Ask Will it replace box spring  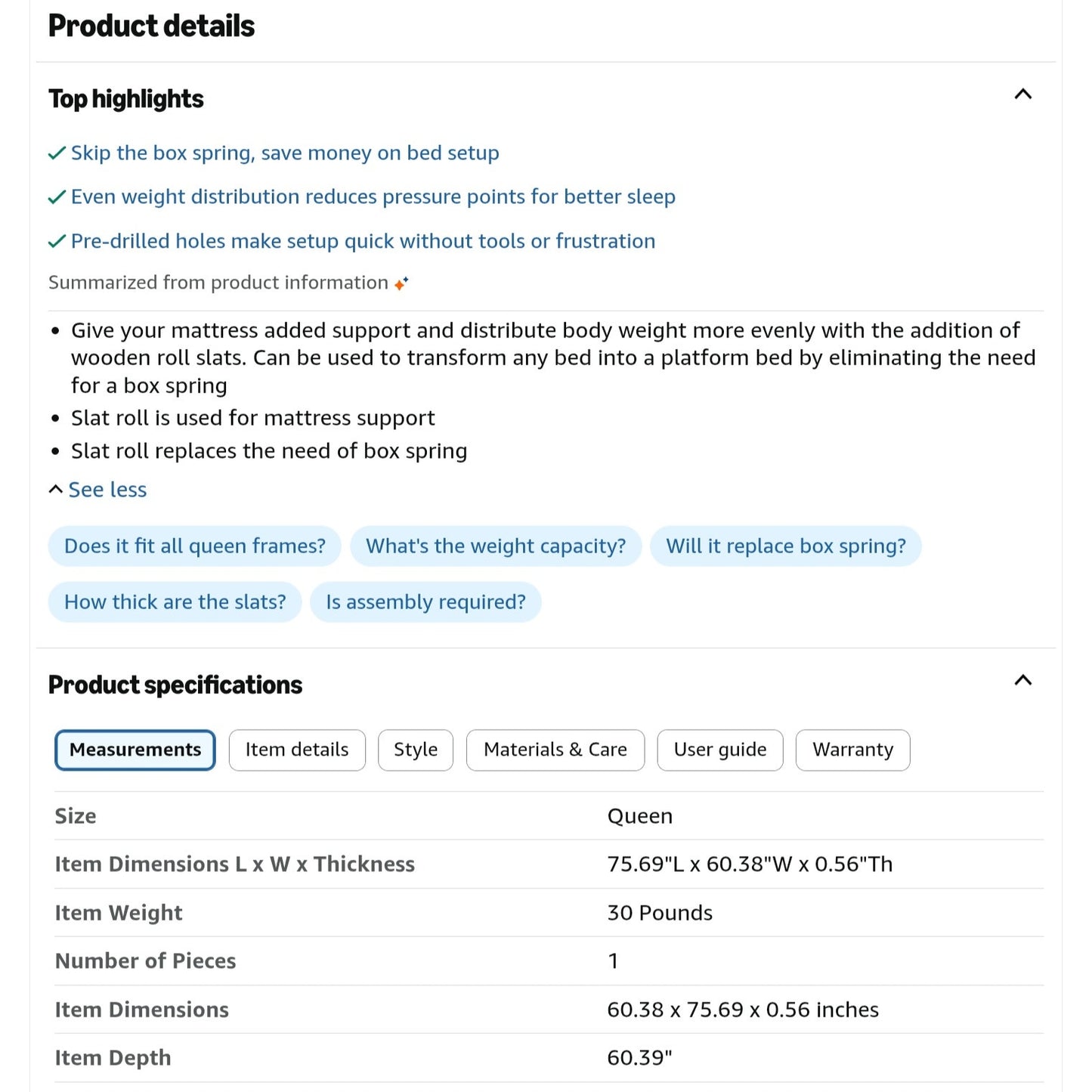coord(786,546)
